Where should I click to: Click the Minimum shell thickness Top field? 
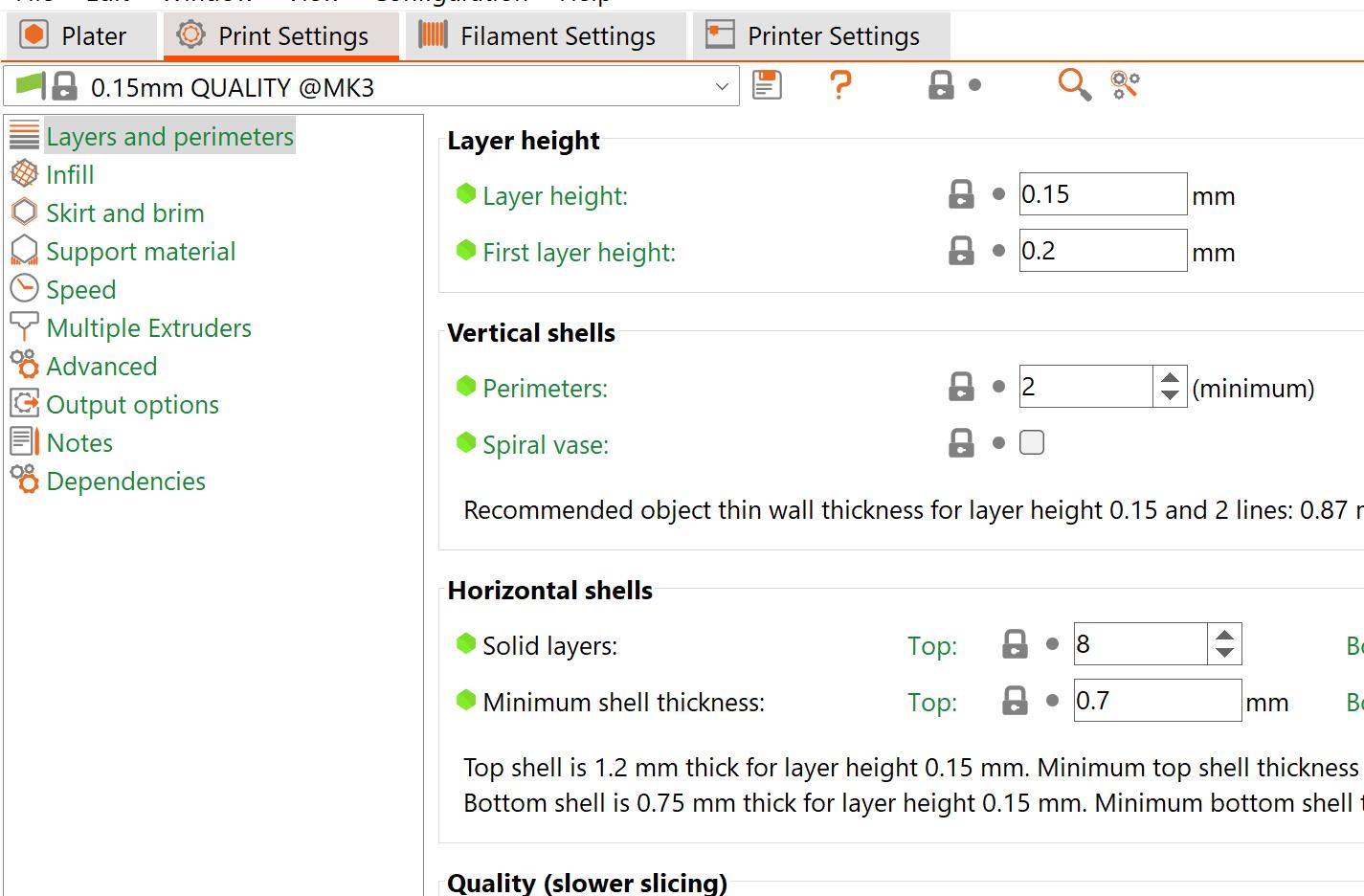pos(1156,702)
